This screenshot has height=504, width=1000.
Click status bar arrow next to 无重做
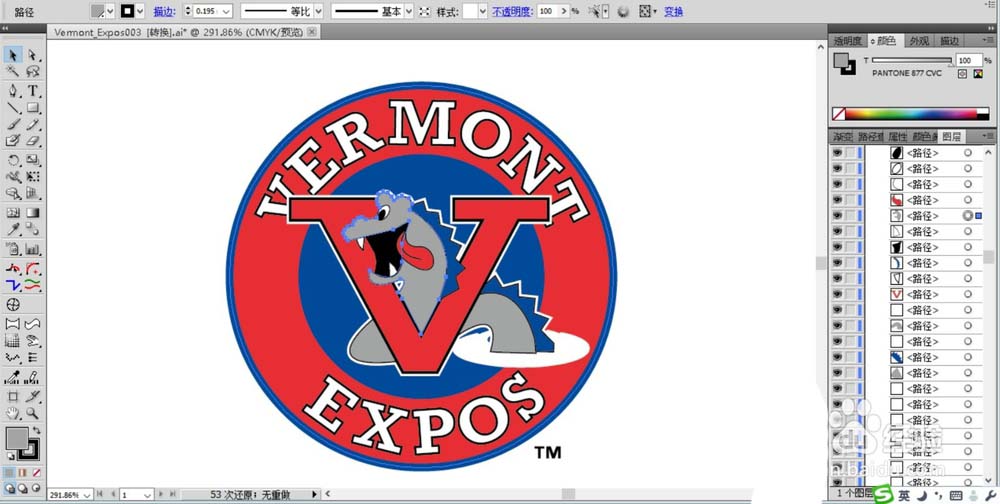(314, 494)
